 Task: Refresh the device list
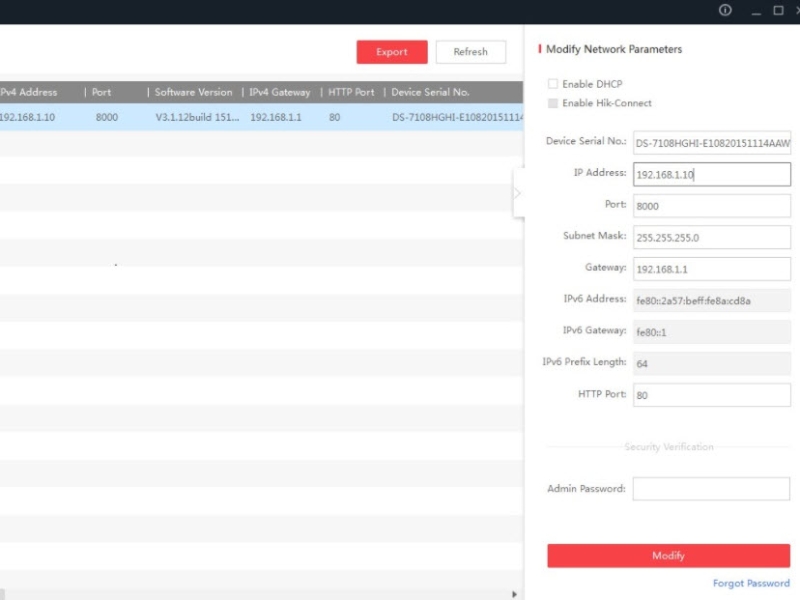(x=470, y=52)
